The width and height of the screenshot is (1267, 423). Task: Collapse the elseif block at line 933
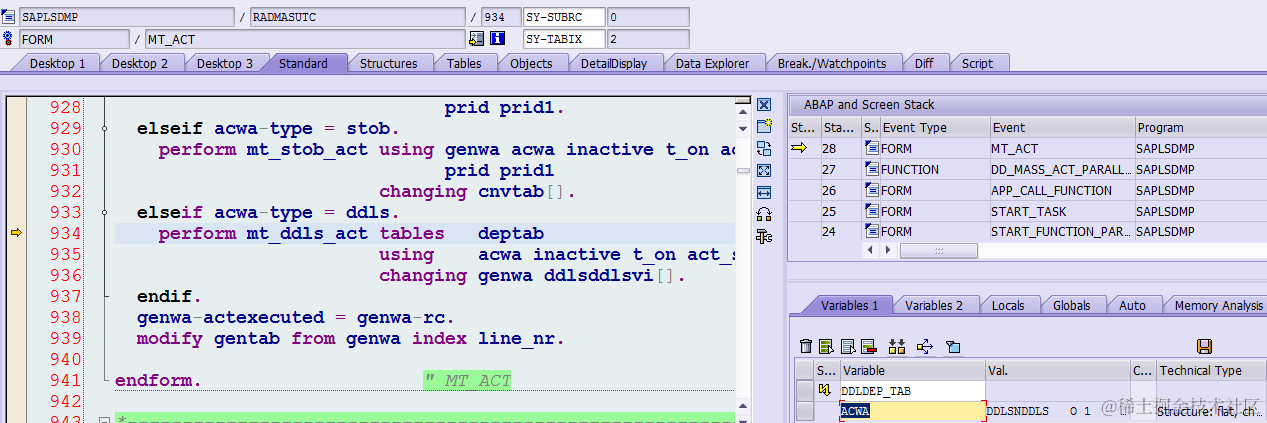104,213
